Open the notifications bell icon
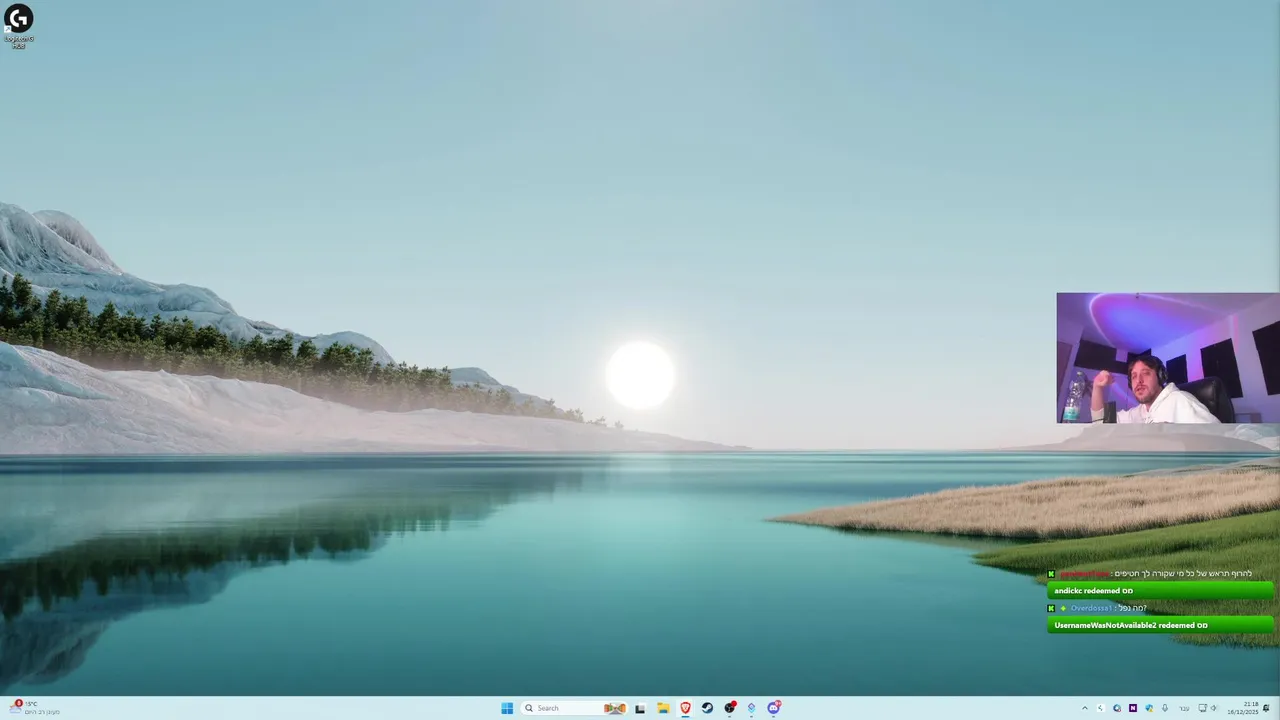Viewport: 1280px width, 720px height. (1266, 708)
